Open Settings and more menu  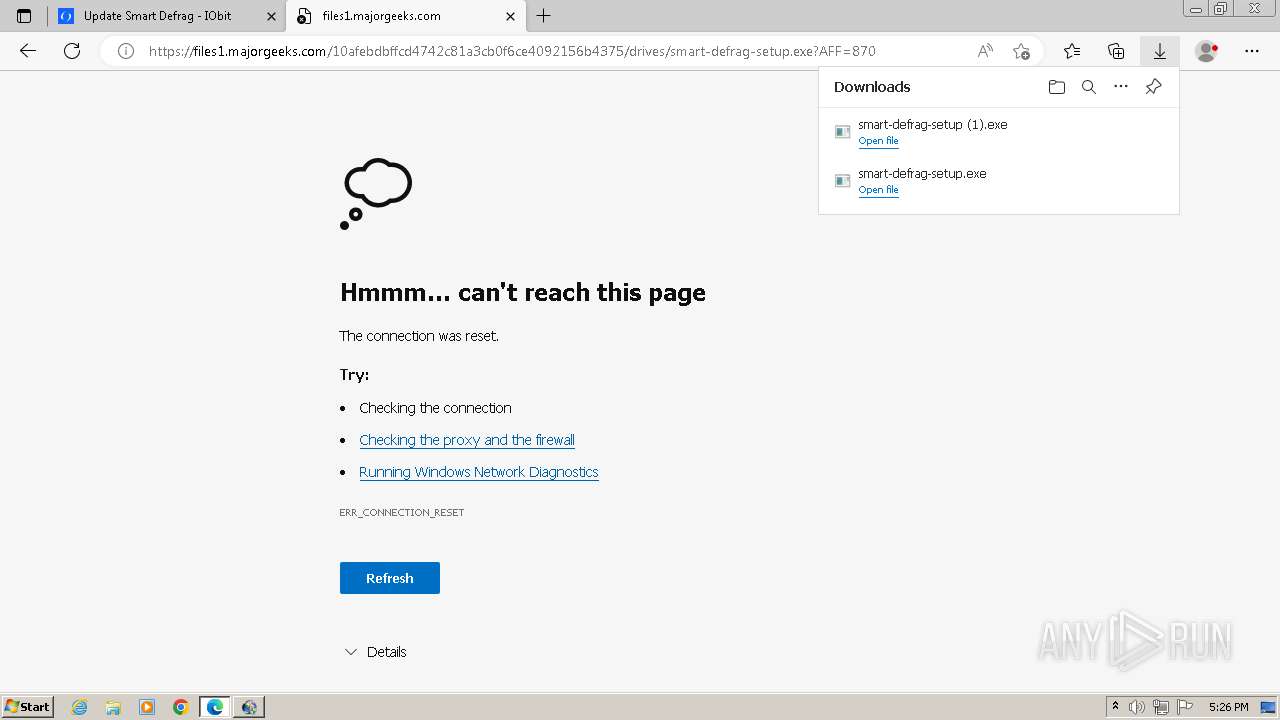click(x=1252, y=51)
